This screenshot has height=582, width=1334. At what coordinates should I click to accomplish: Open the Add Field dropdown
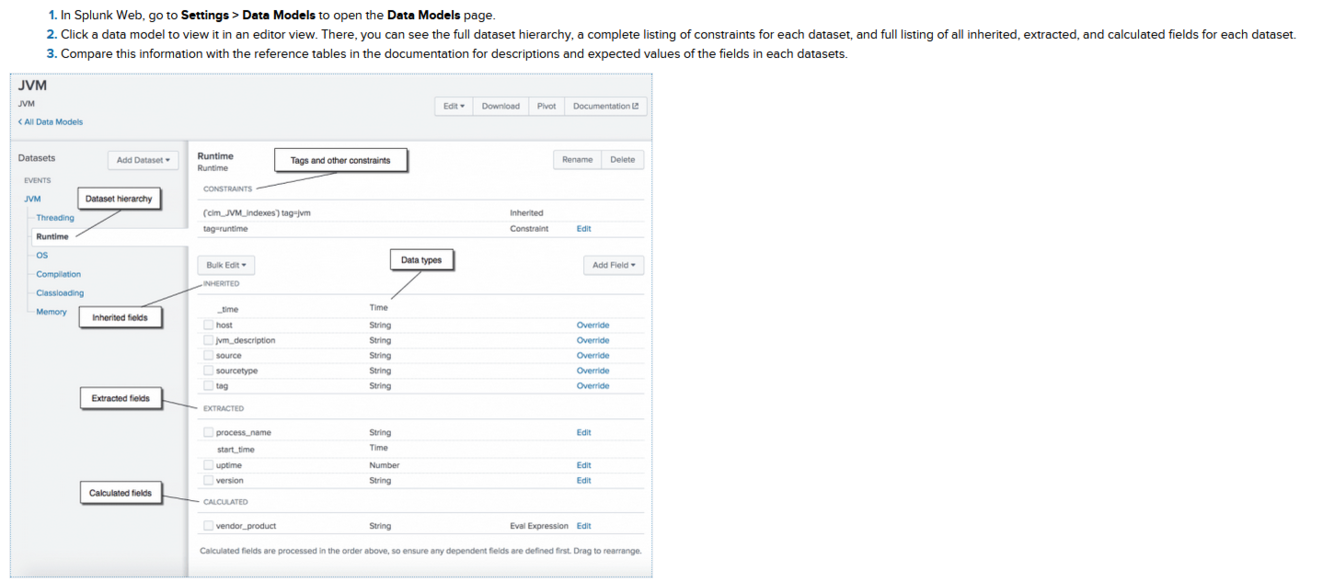(x=614, y=265)
